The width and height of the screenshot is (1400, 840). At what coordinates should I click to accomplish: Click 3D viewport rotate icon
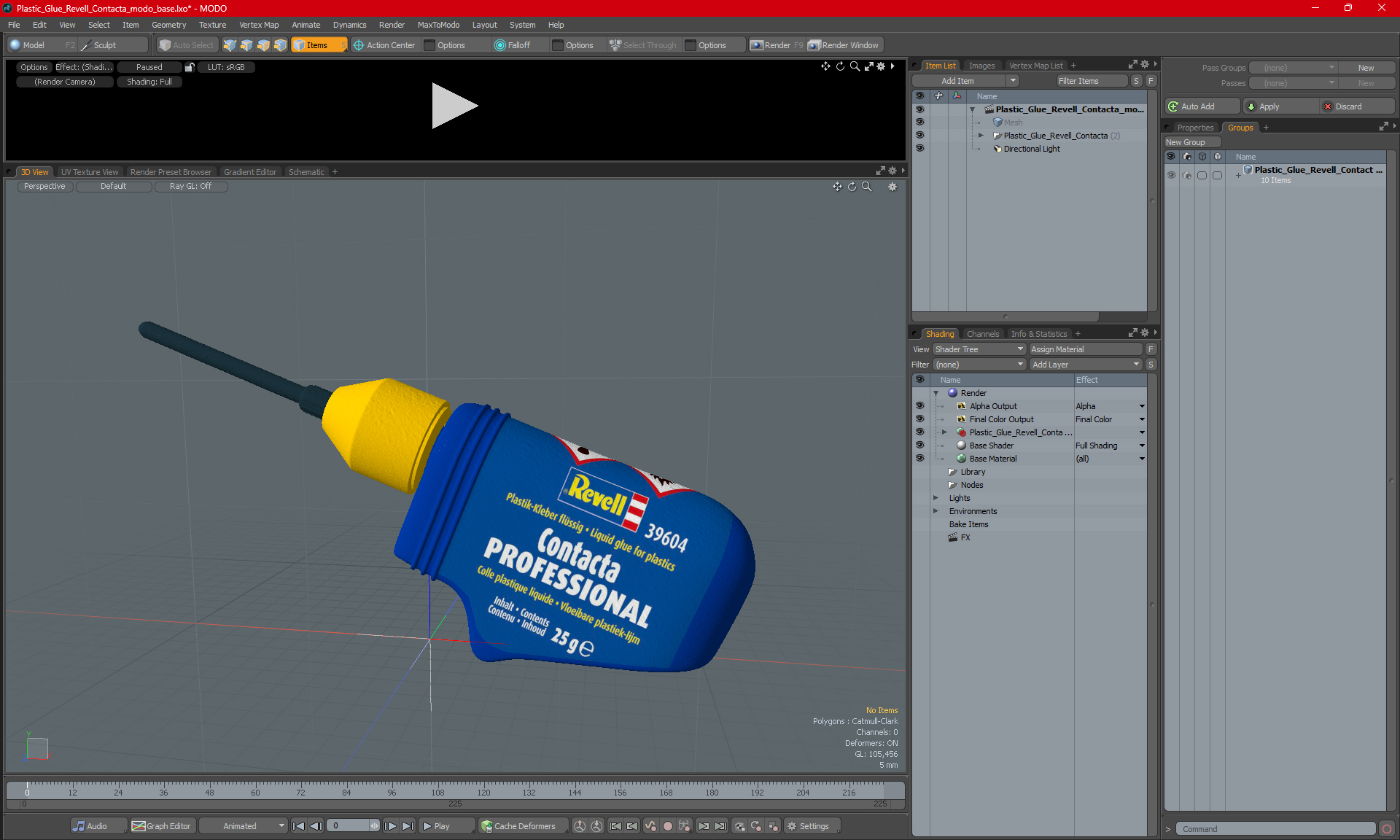852,187
